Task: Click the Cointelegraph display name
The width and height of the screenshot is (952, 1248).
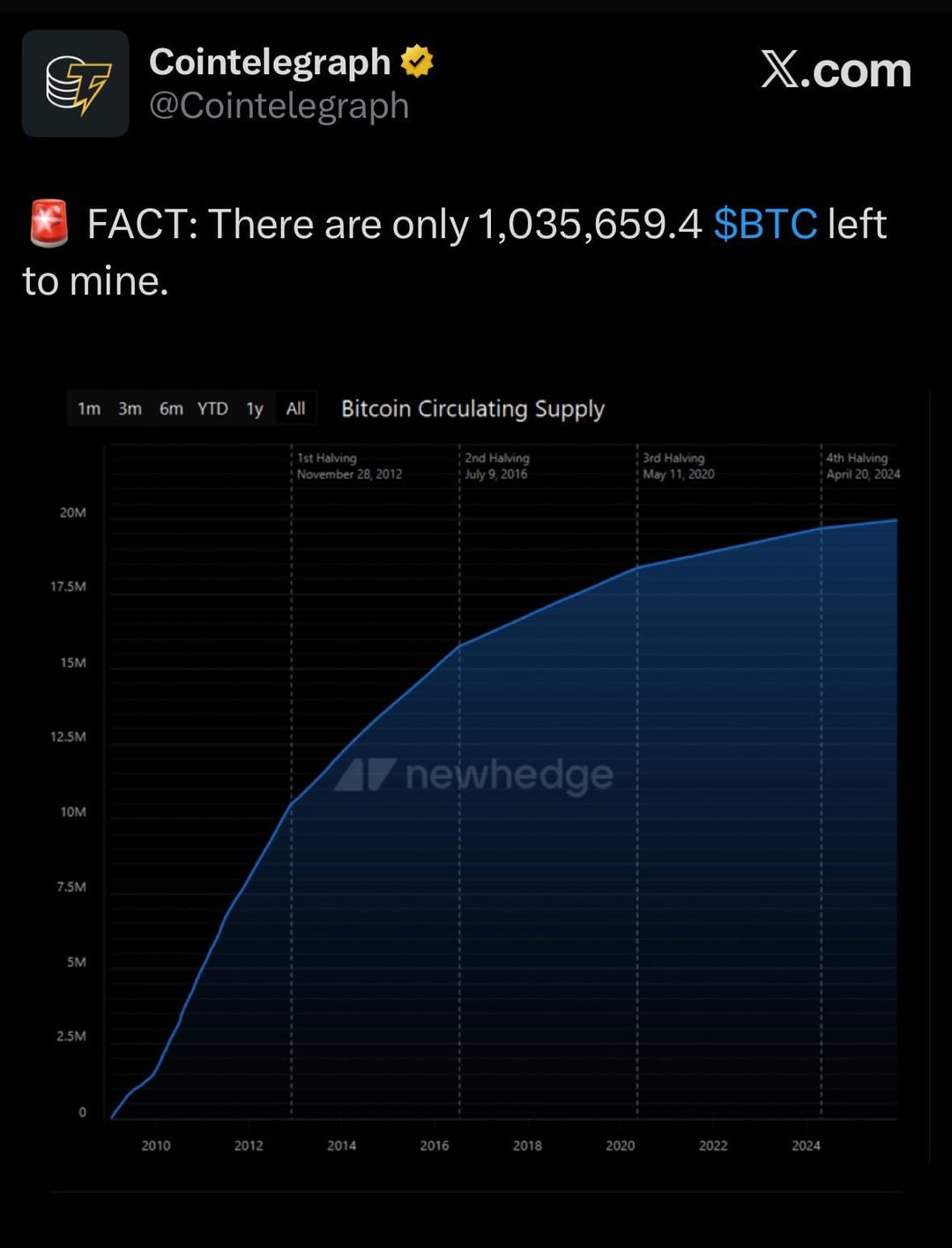Action: click(269, 62)
